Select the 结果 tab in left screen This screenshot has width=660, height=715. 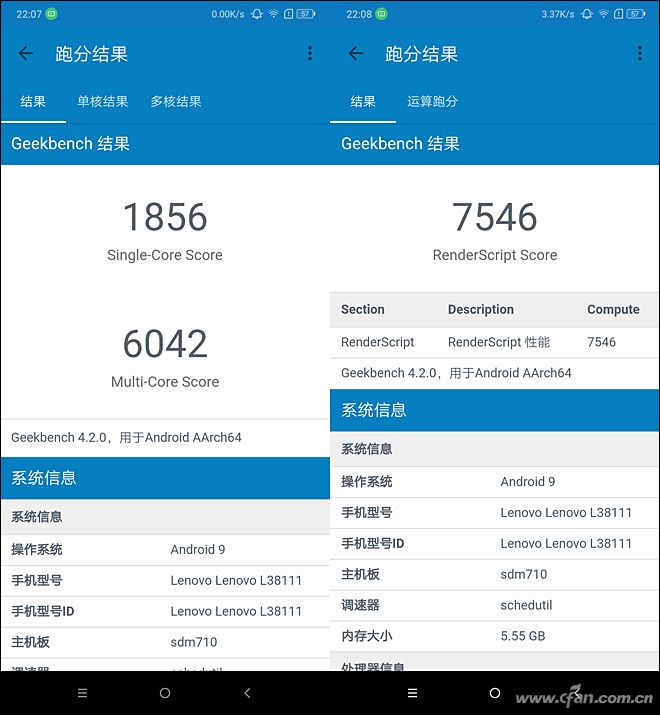[33, 101]
